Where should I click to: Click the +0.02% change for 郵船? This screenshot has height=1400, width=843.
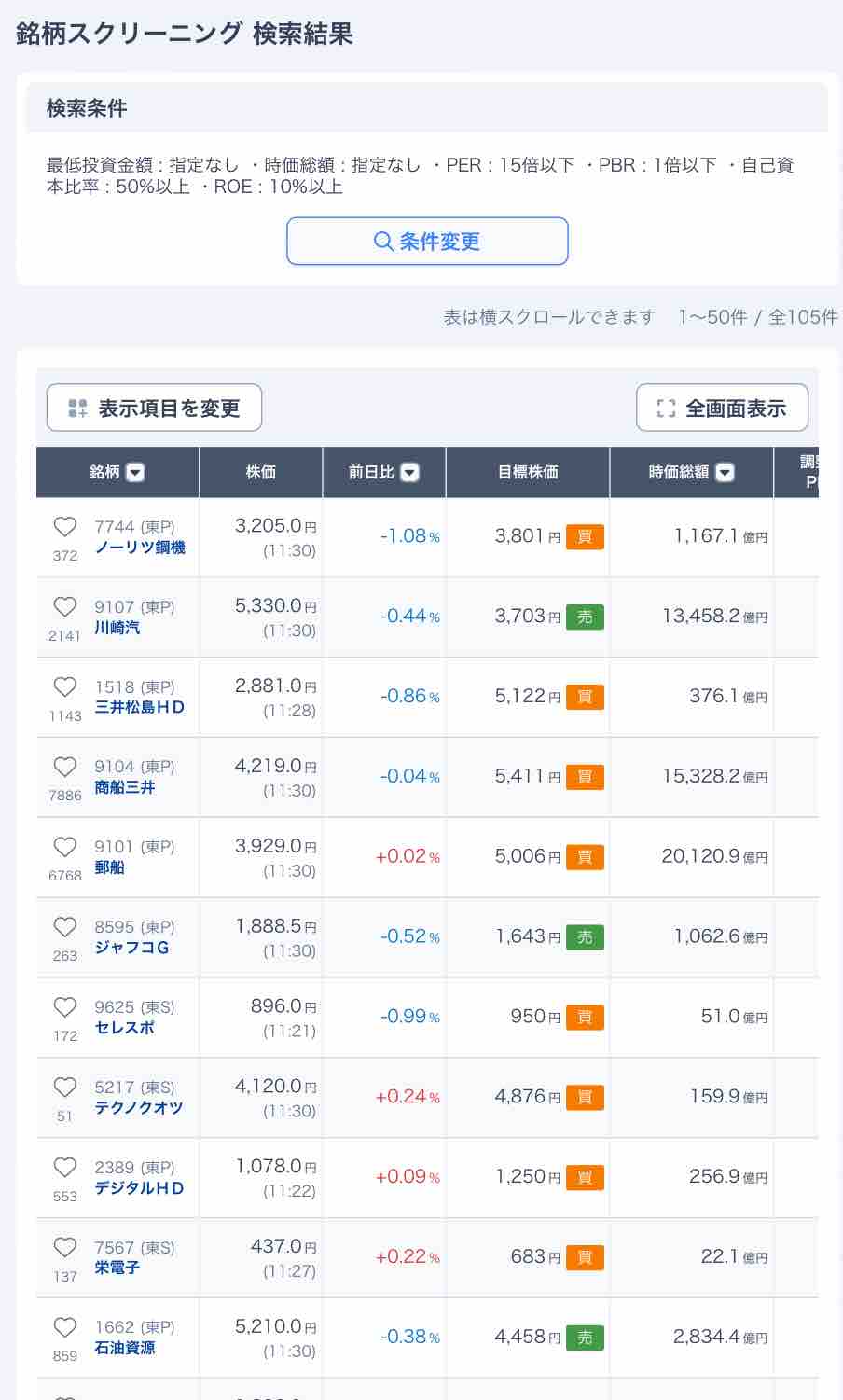408,856
